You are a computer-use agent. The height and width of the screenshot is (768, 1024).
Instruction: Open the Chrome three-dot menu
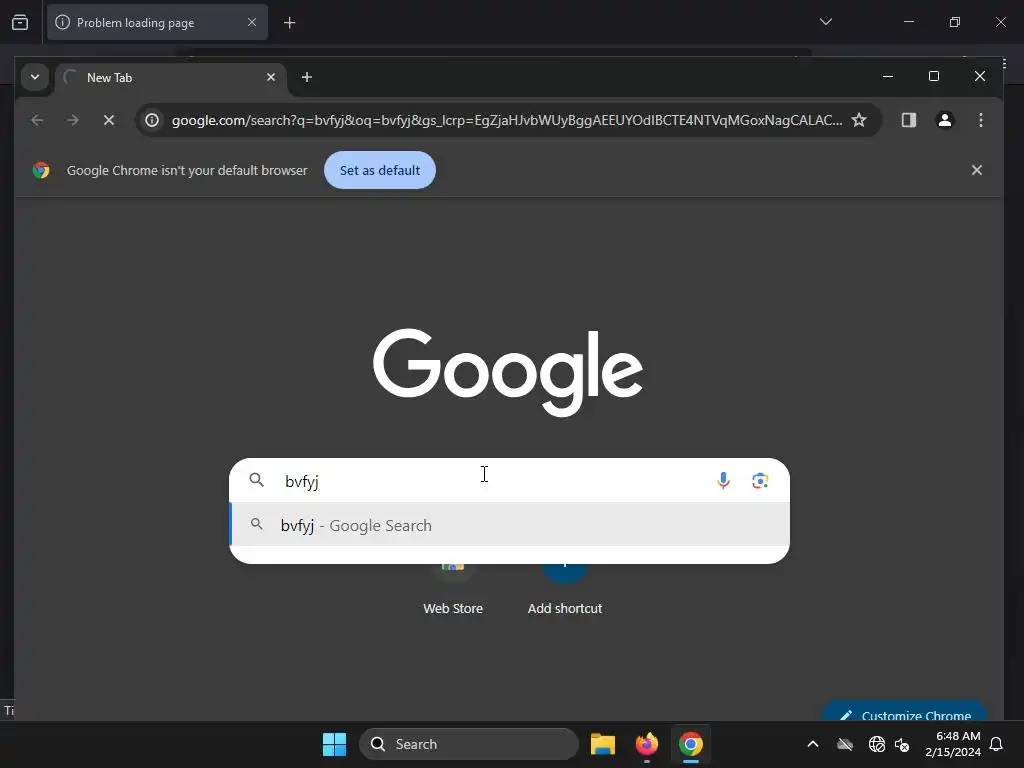(980, 120)
